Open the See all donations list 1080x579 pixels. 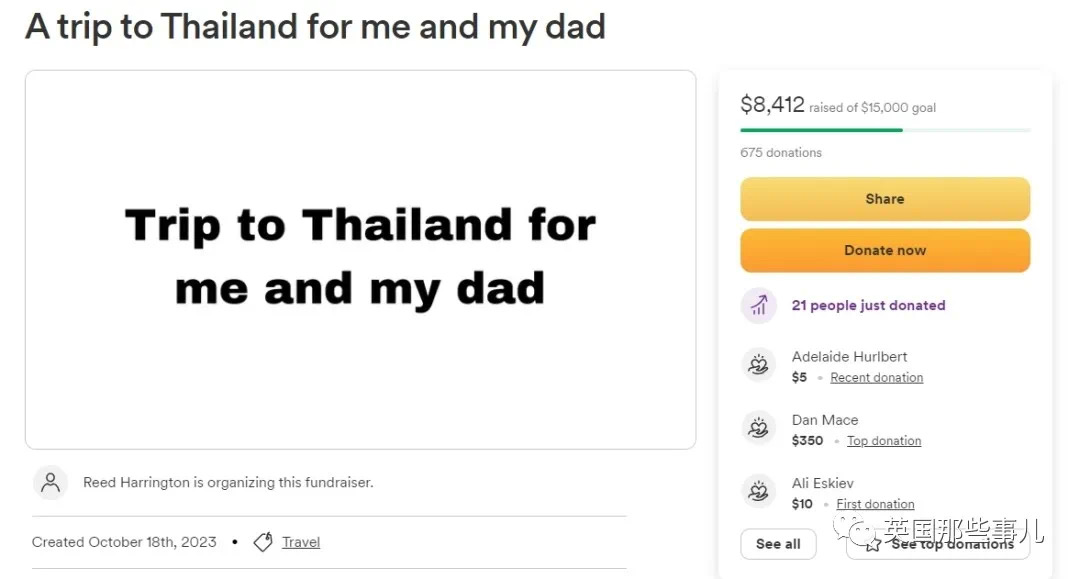coord(778,544)
